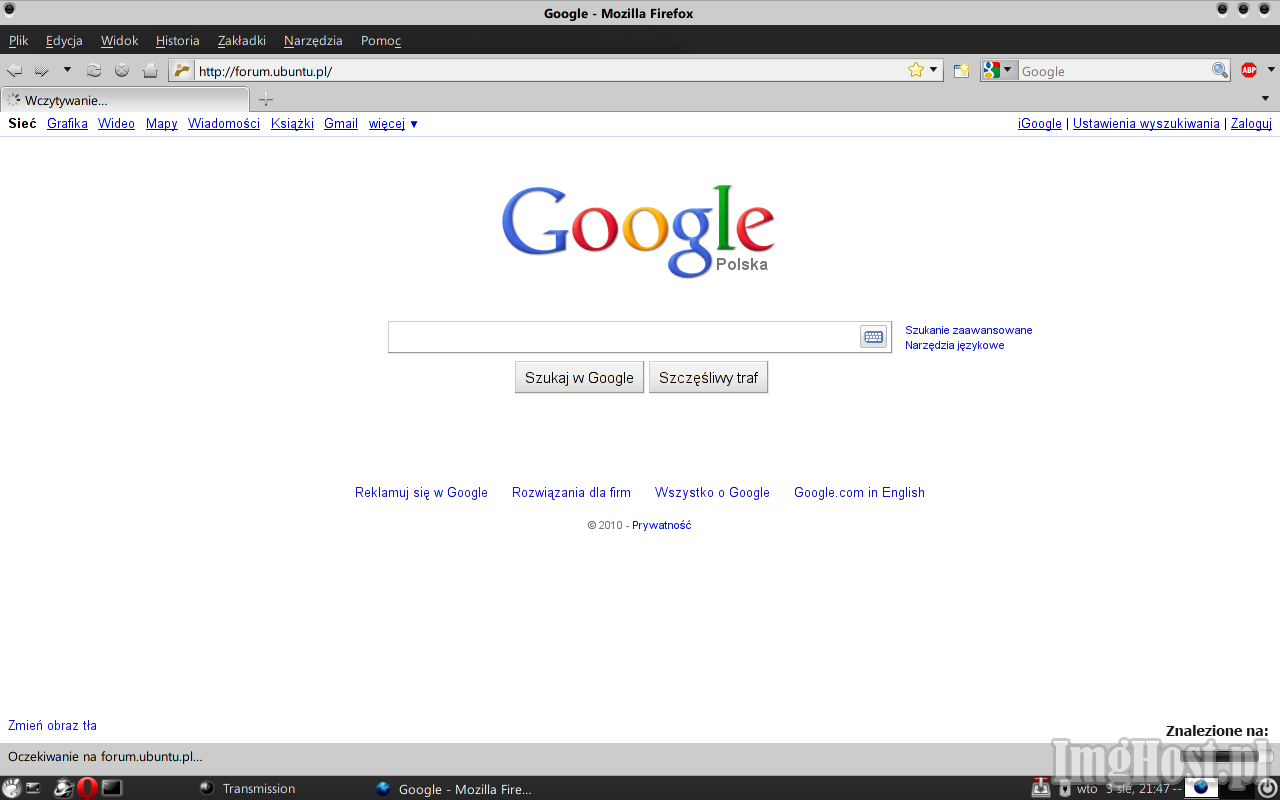Click the Zmień obraz tła link

point(52,725)
